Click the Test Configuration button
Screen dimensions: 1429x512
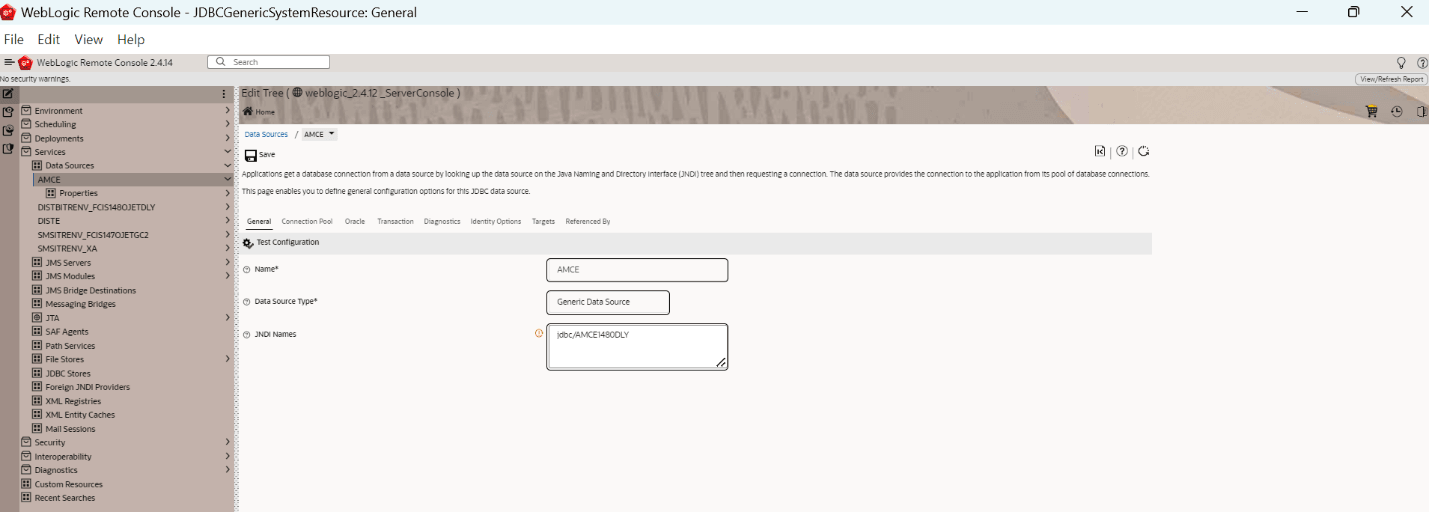(281, 243)
